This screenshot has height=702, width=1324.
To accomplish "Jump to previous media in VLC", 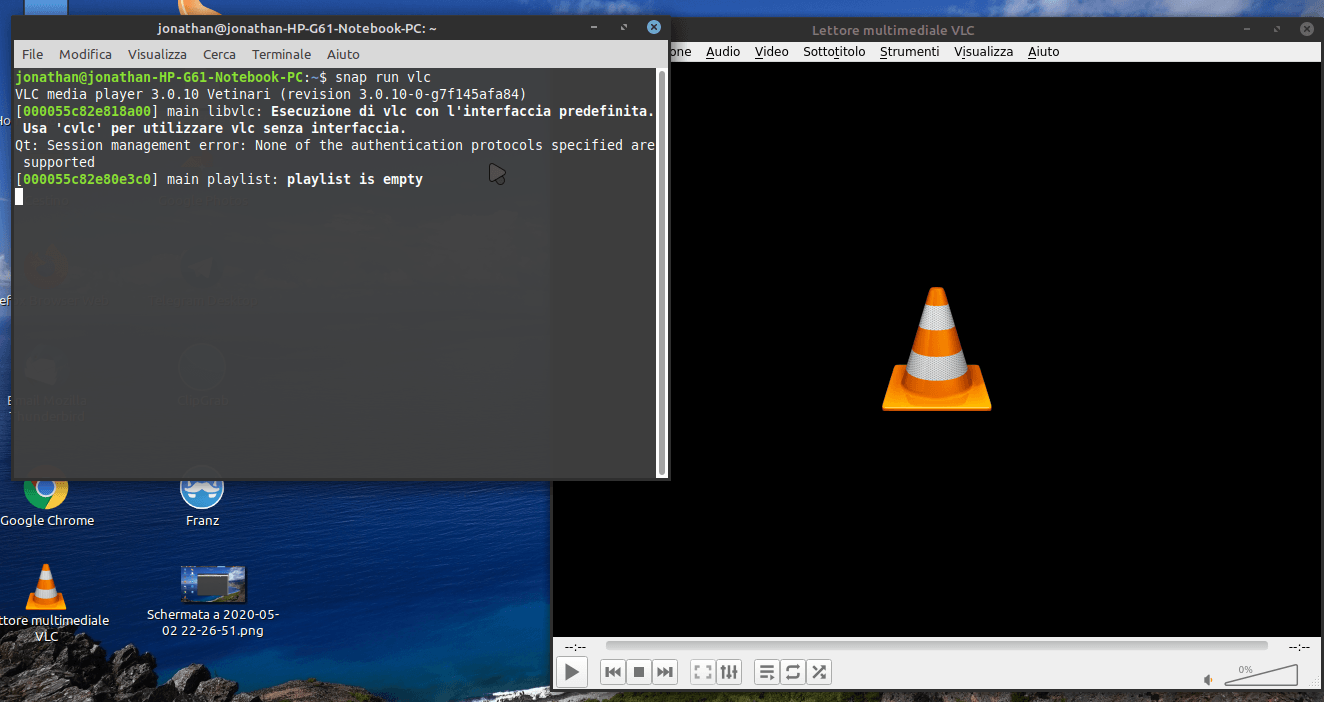I will point(613,672).
